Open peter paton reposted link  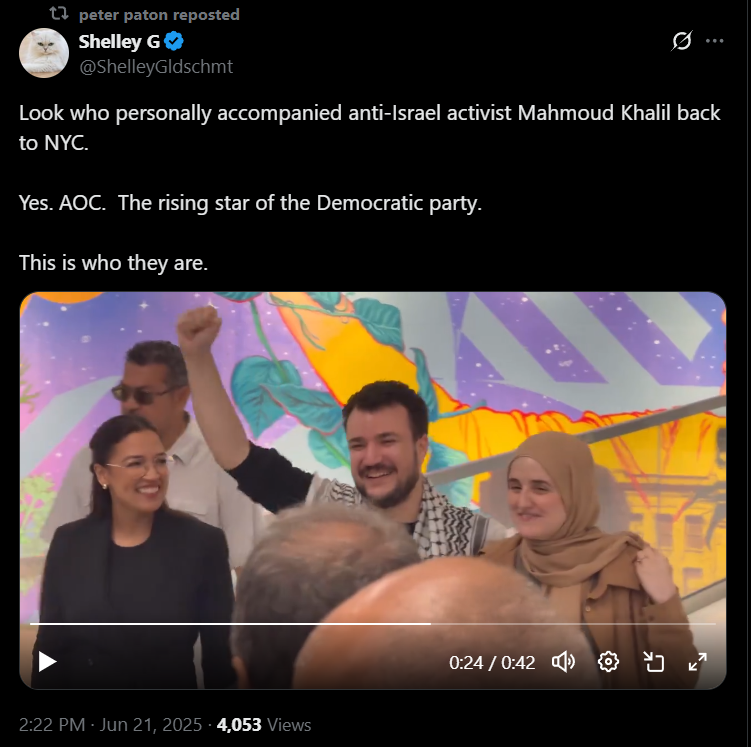159,15
